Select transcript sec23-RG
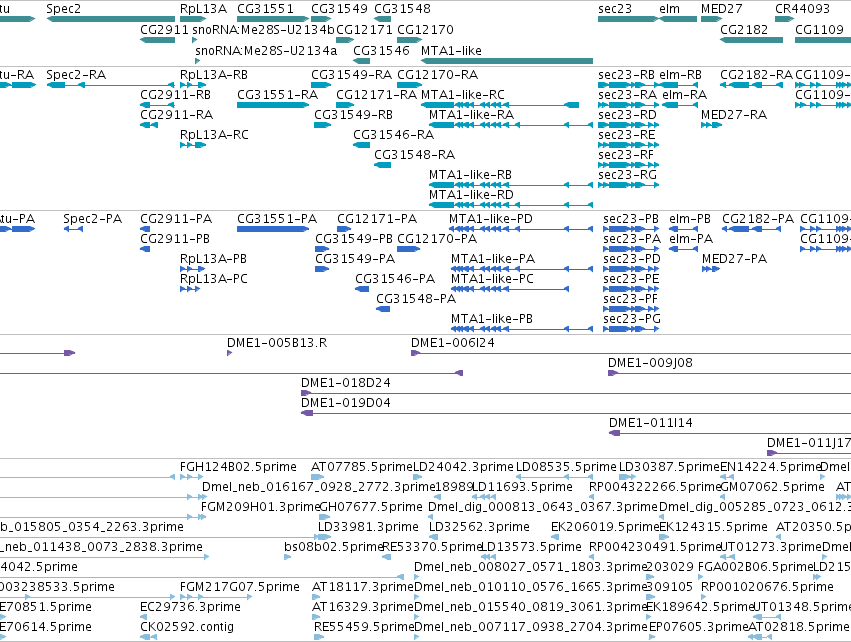Viewport: 851px width, 642px height. click(x=628, y=185)
